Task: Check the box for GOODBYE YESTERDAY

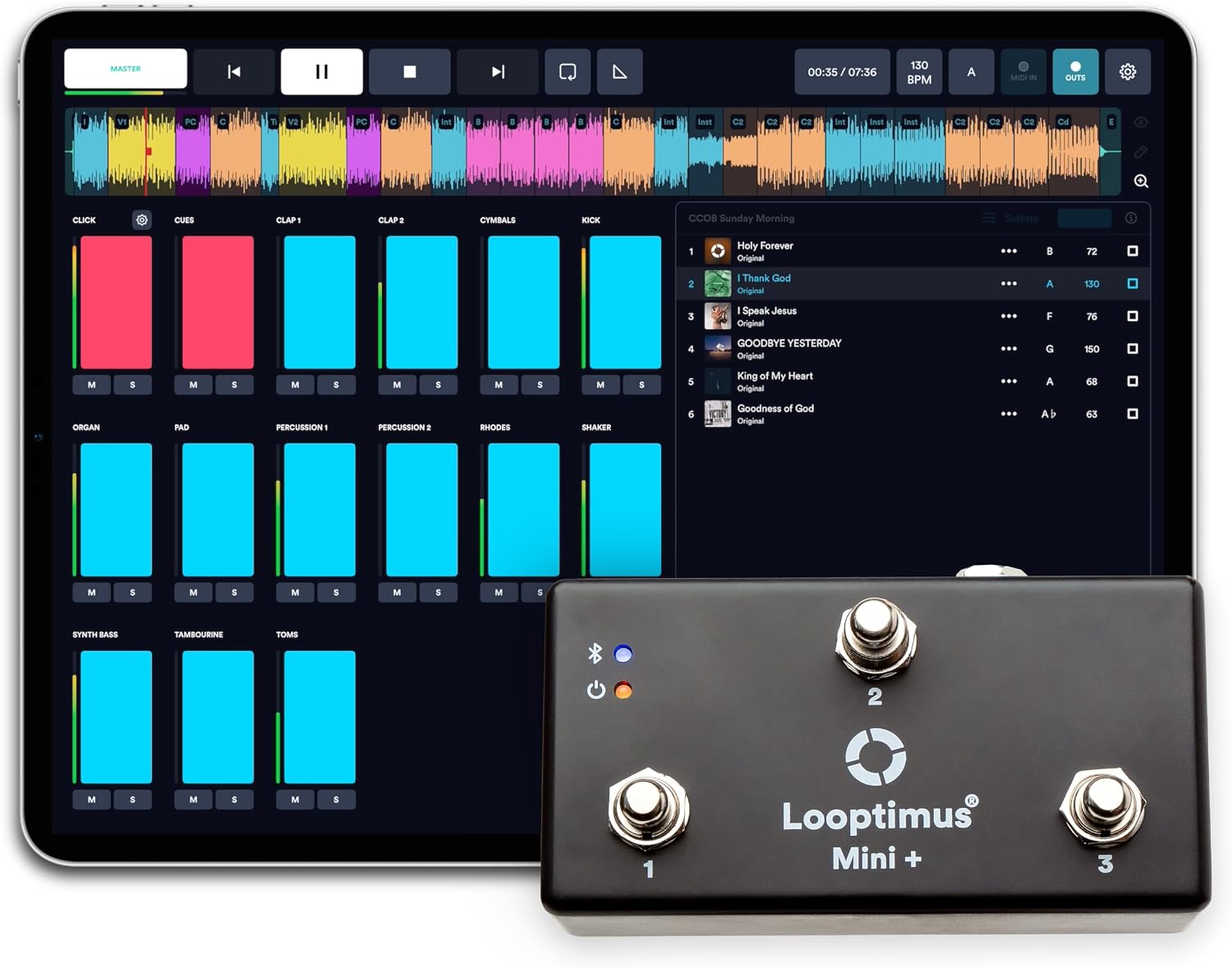Action: (1133, 349)
